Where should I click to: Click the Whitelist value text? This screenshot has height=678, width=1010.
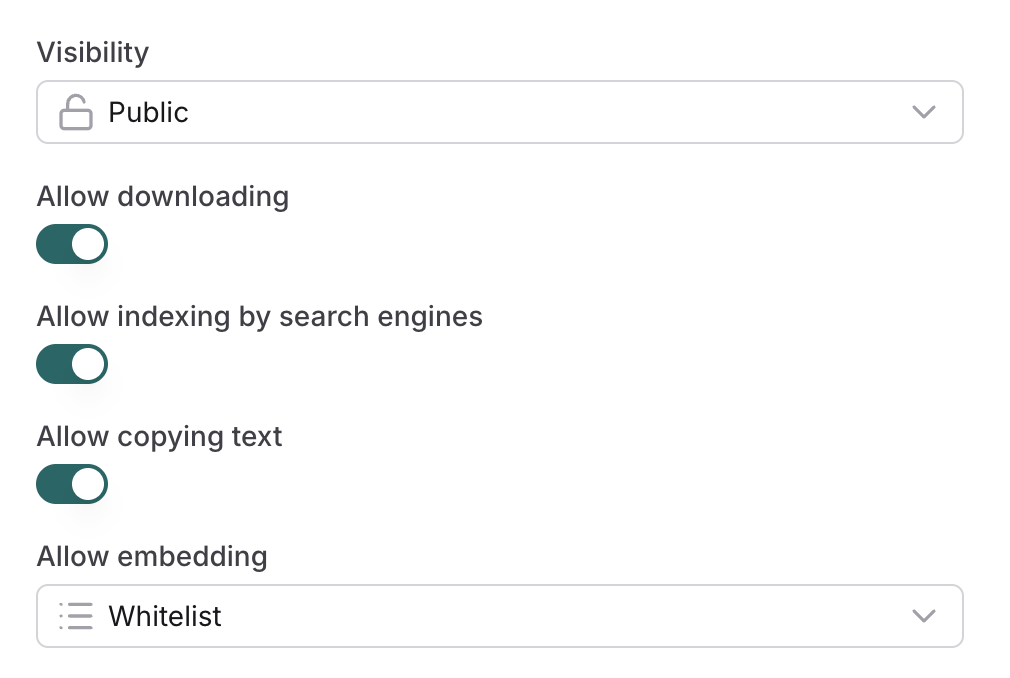click(x=165, y=616)
